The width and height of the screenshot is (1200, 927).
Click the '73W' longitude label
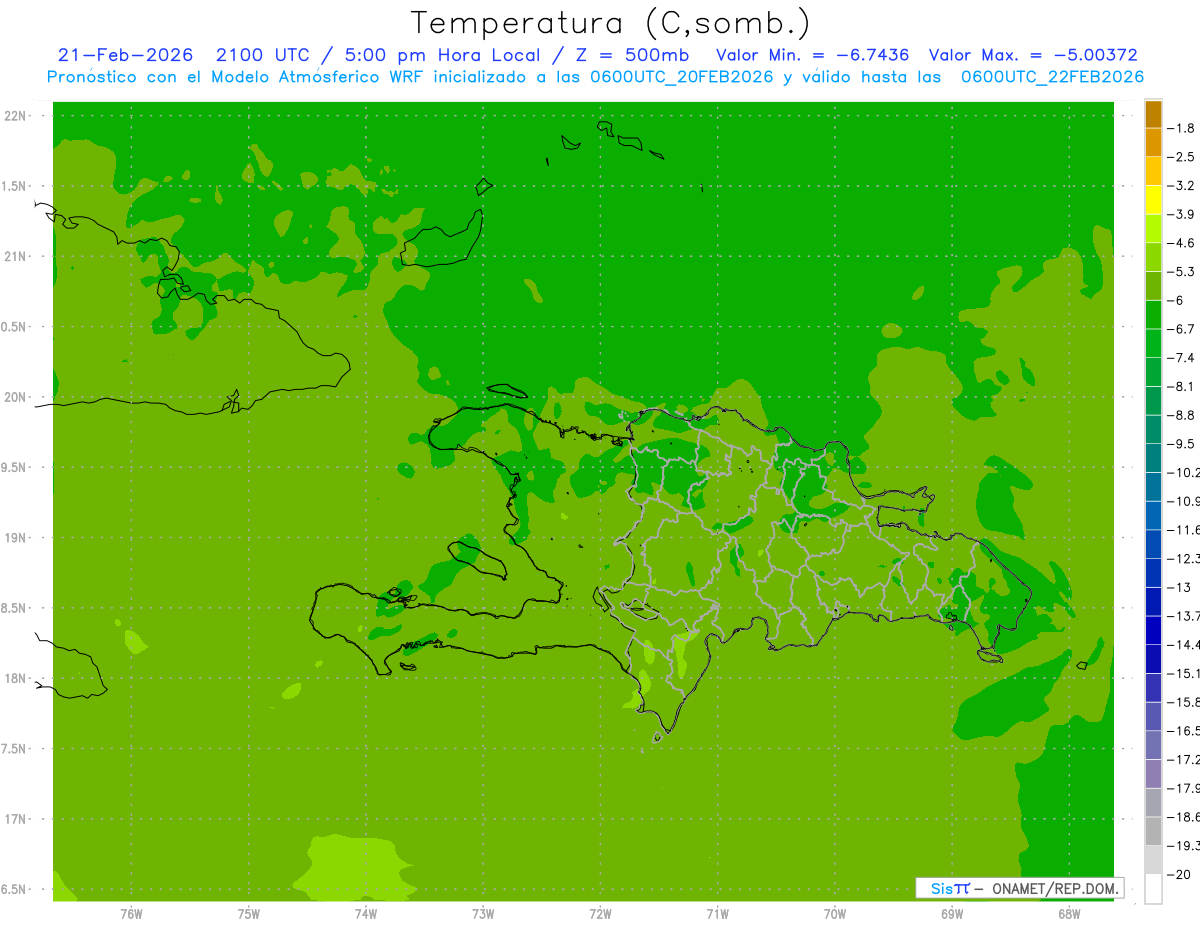pyautogui.click(x=483, y=913)
